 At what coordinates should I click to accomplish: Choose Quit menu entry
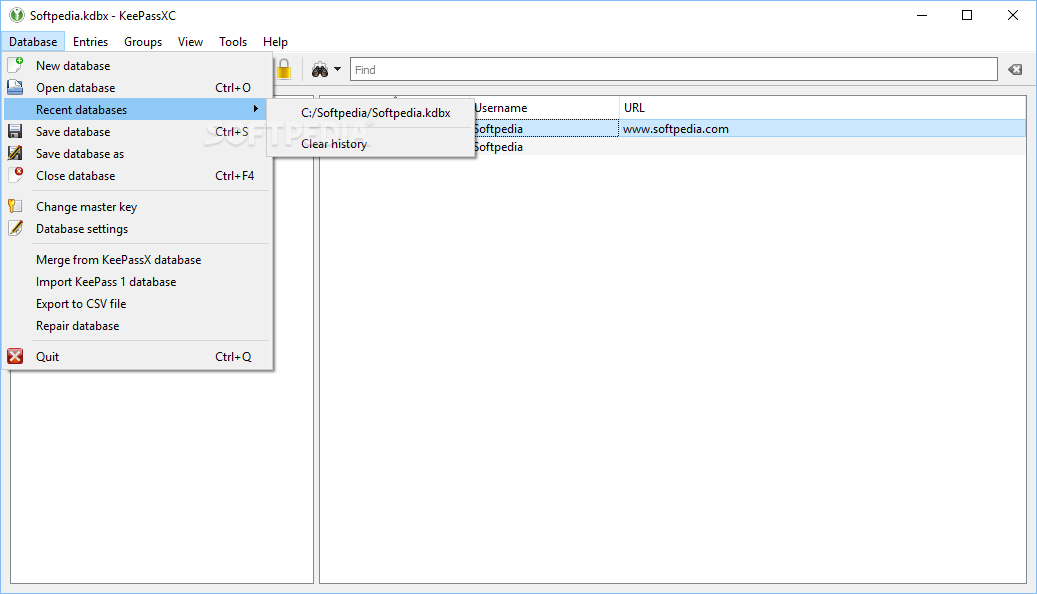click(x=138, y=357)
